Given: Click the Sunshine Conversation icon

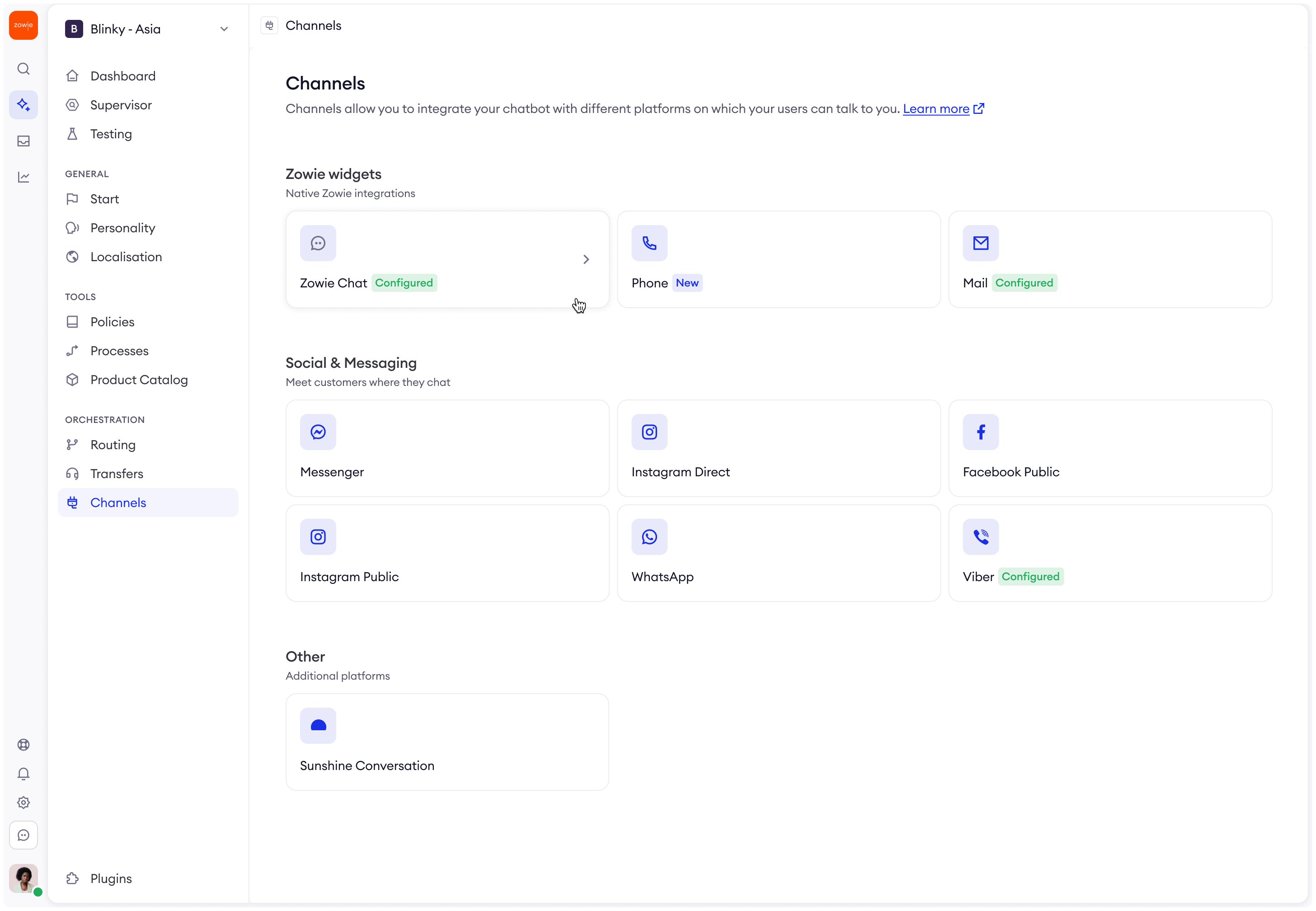Looking at the screenshot, I should pos(319,726).
